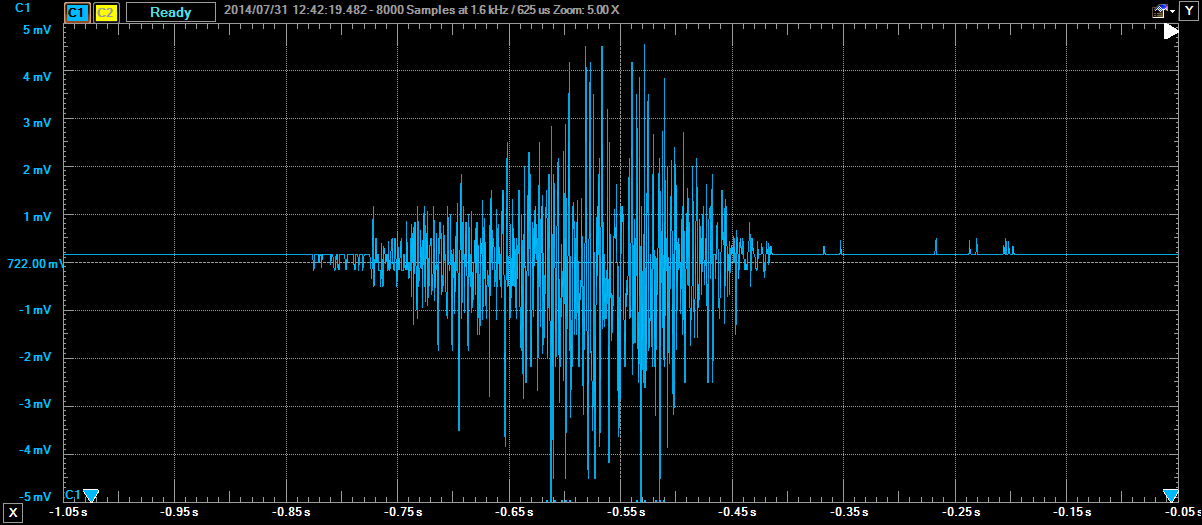Click the C1 label above voltage axis
Screen dimensions: 1202x525
tap(23, 7)
